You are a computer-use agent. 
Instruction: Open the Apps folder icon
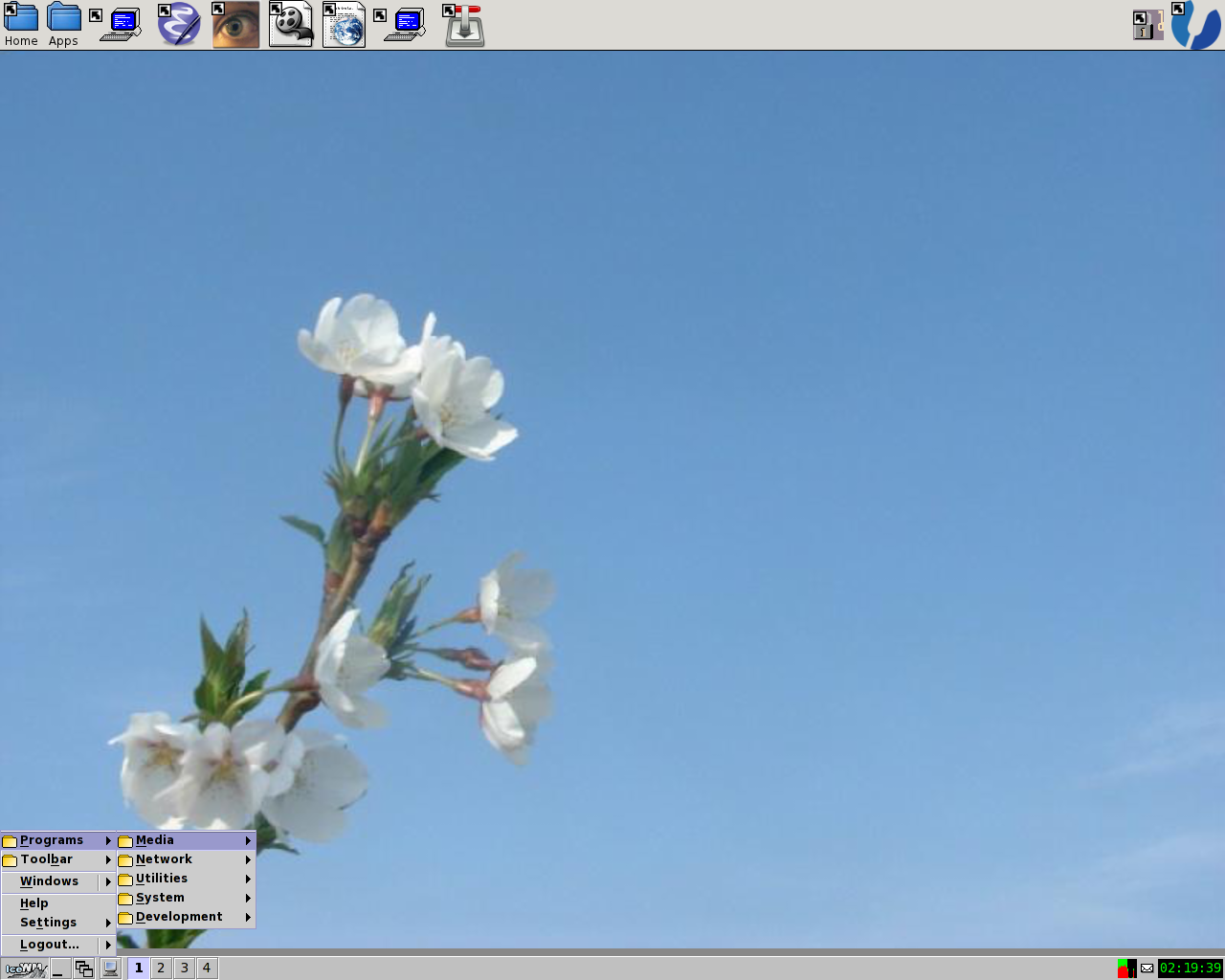(64, 24)
